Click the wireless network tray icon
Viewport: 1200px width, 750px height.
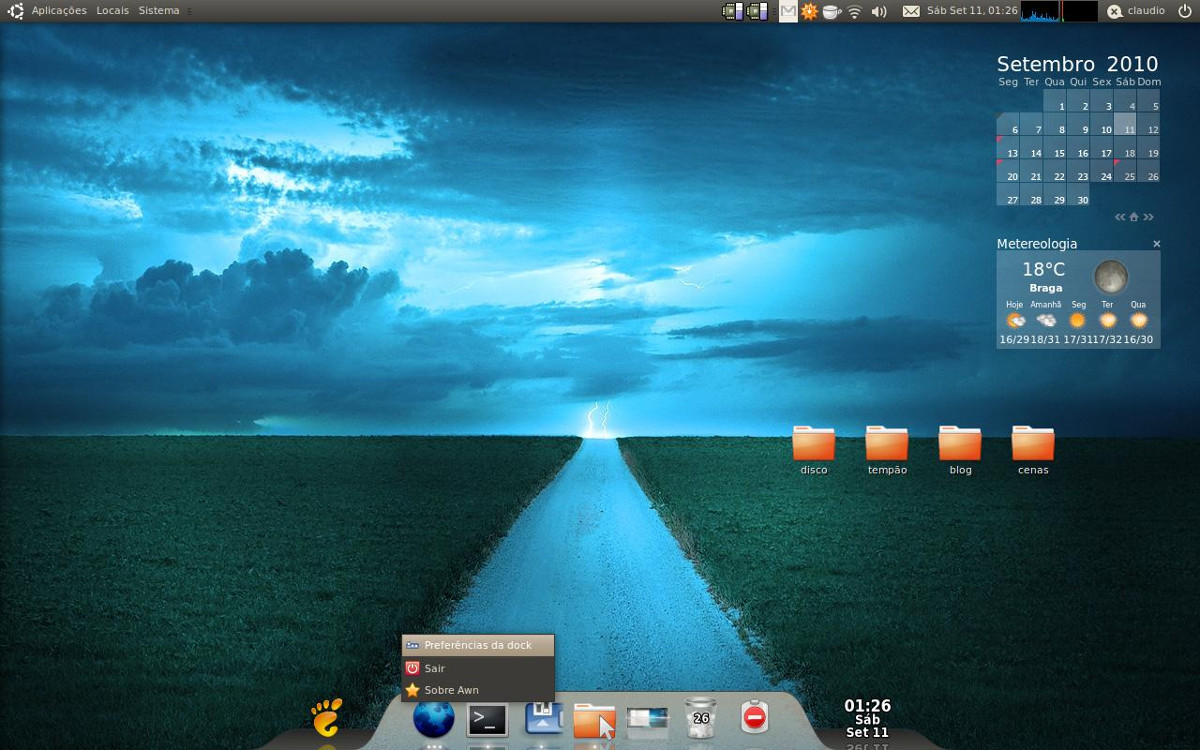(854, 11)
